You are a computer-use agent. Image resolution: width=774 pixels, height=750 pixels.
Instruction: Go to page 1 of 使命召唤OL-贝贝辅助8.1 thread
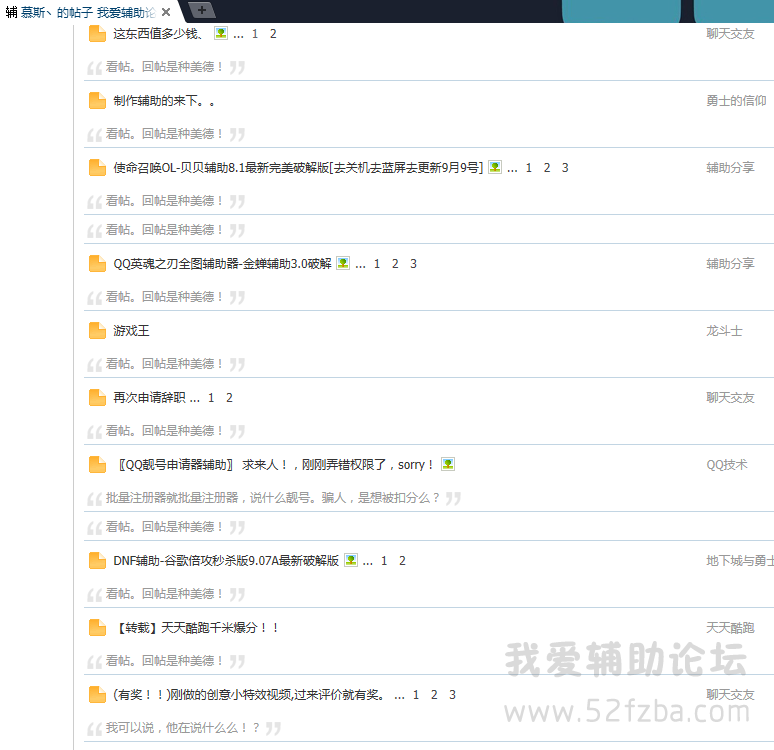point(529,168)
